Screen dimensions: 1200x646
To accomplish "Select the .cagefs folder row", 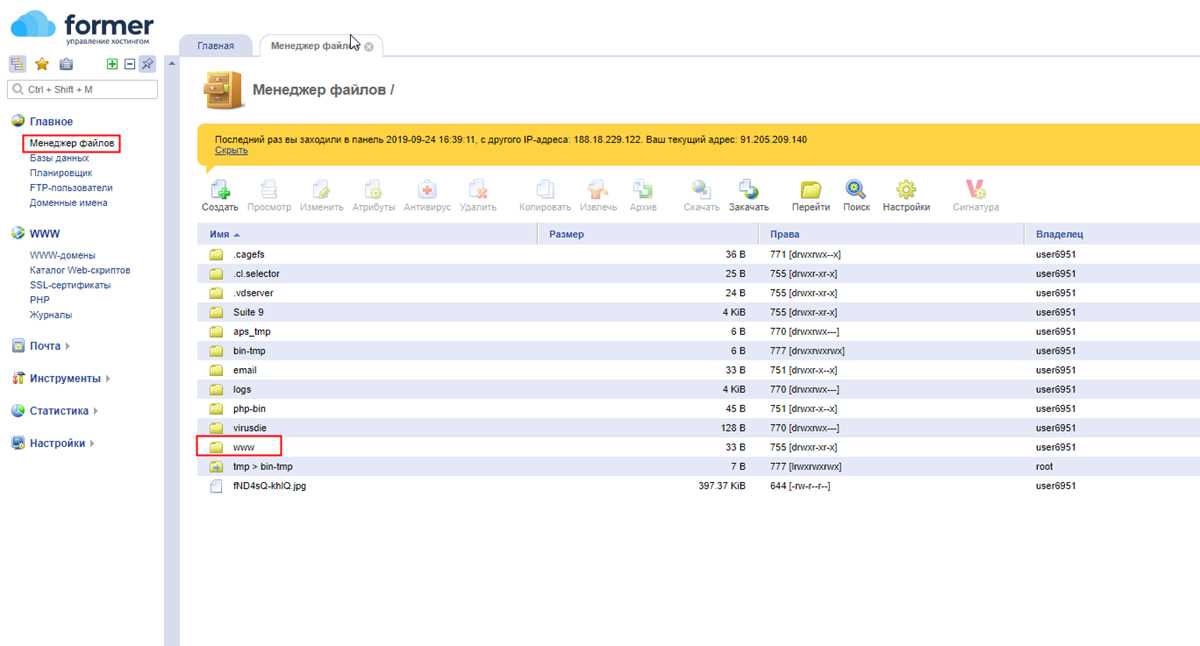I will tap(699, 254).
